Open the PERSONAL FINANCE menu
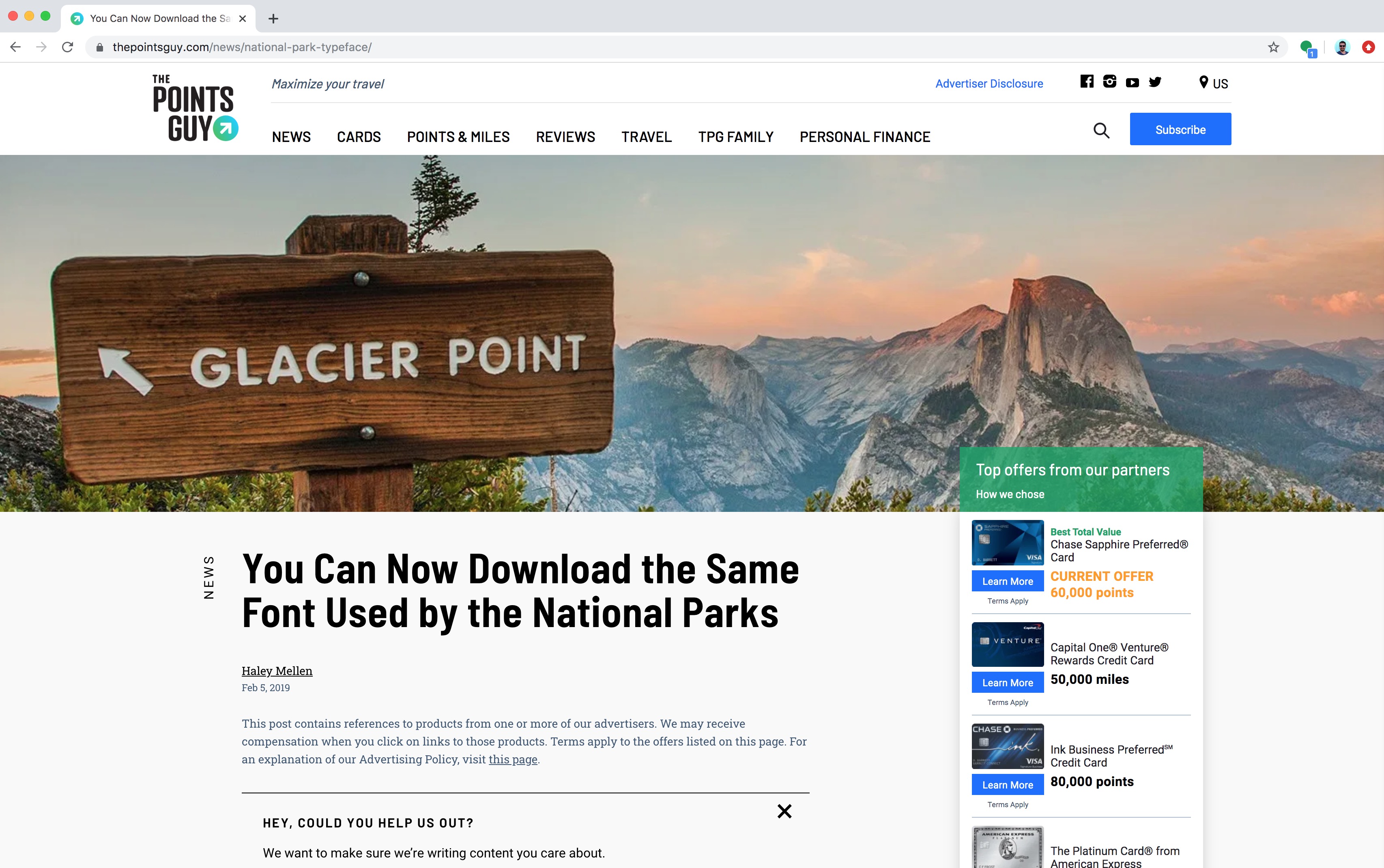The image size is (1384, 868). coord(864,137)
